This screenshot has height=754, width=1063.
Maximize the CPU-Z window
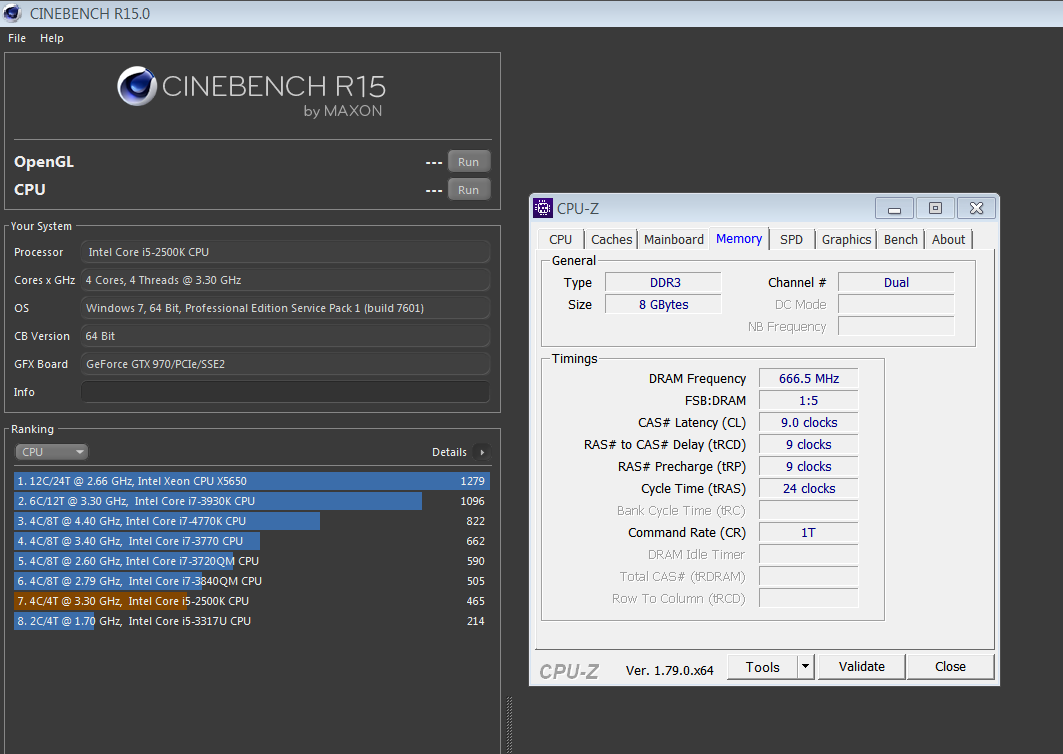[x=936, y=208]
